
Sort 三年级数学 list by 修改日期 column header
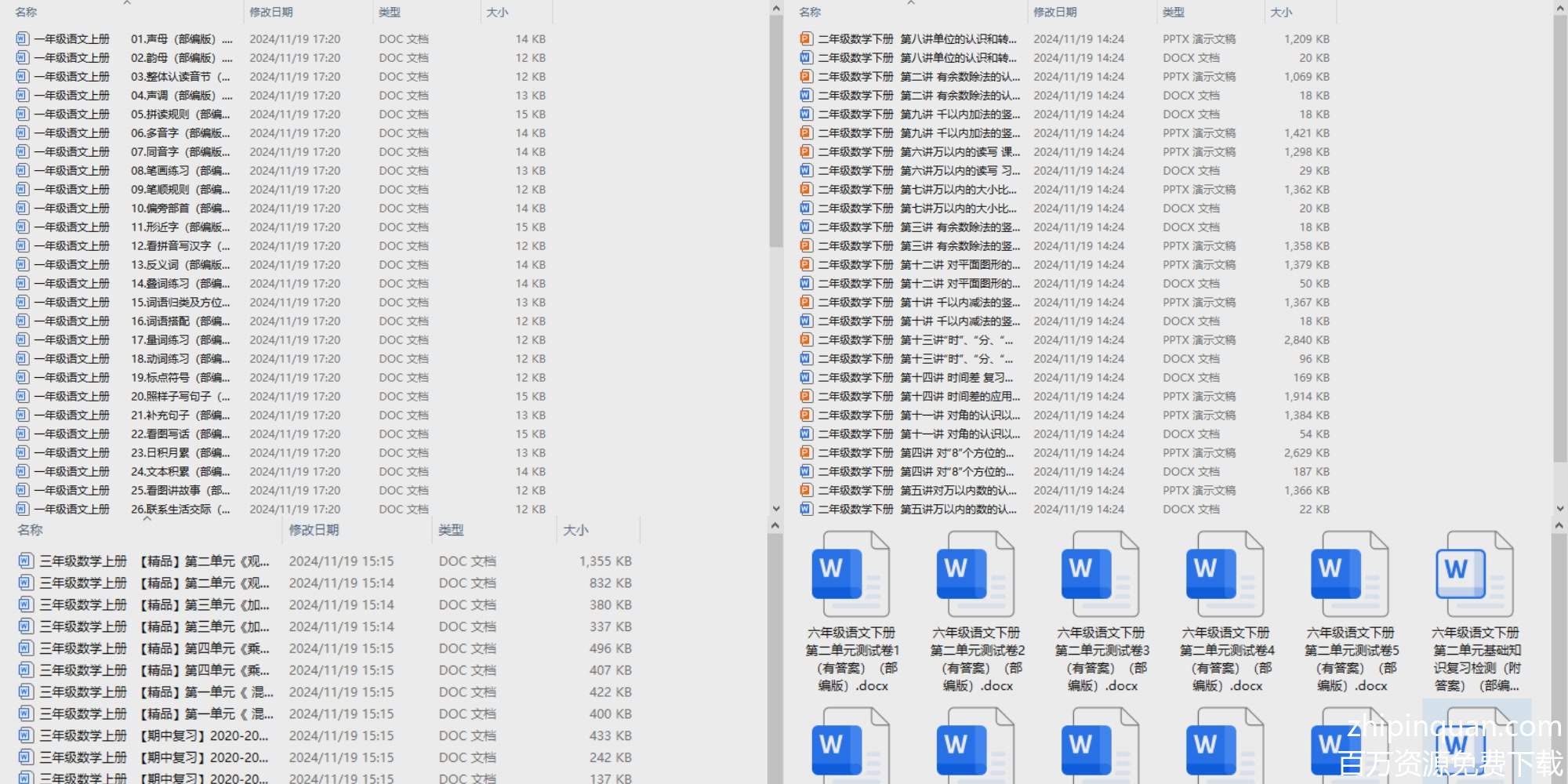pyautogui.click(x=314, y=530)
